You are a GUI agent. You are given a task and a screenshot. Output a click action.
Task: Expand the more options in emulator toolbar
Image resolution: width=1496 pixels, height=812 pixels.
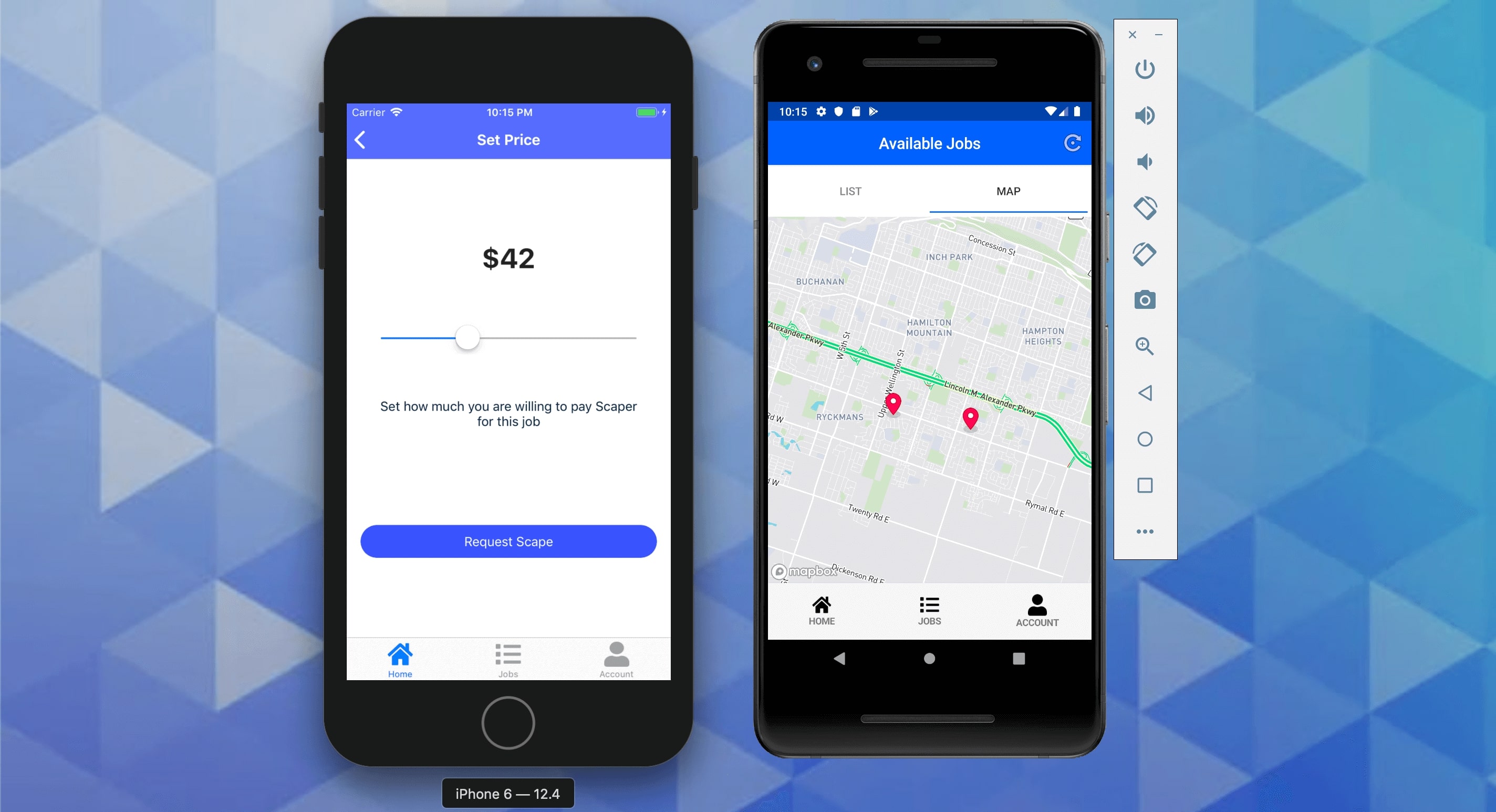1143,531
